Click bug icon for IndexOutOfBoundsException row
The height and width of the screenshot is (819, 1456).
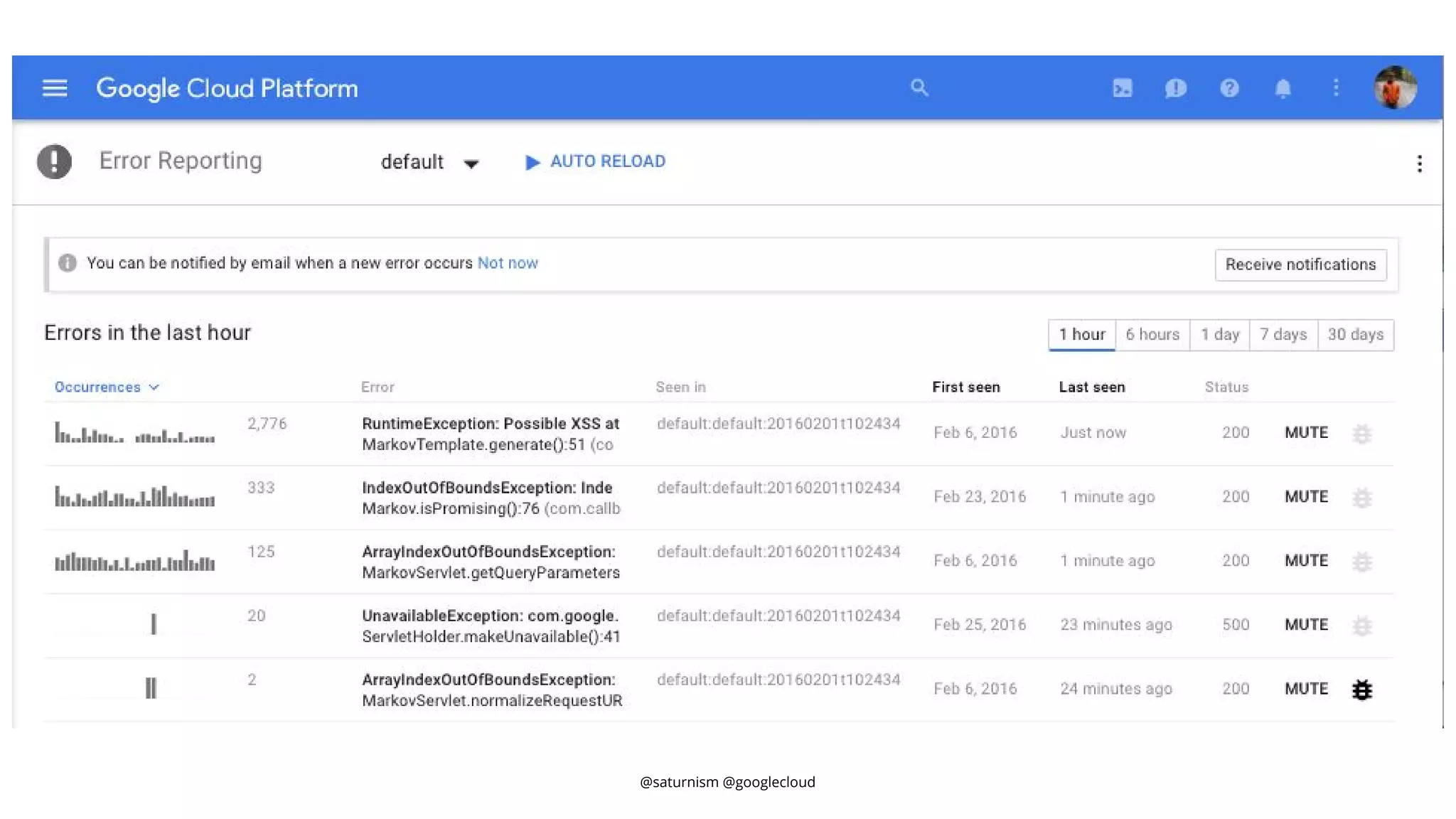pos(1361,498)
